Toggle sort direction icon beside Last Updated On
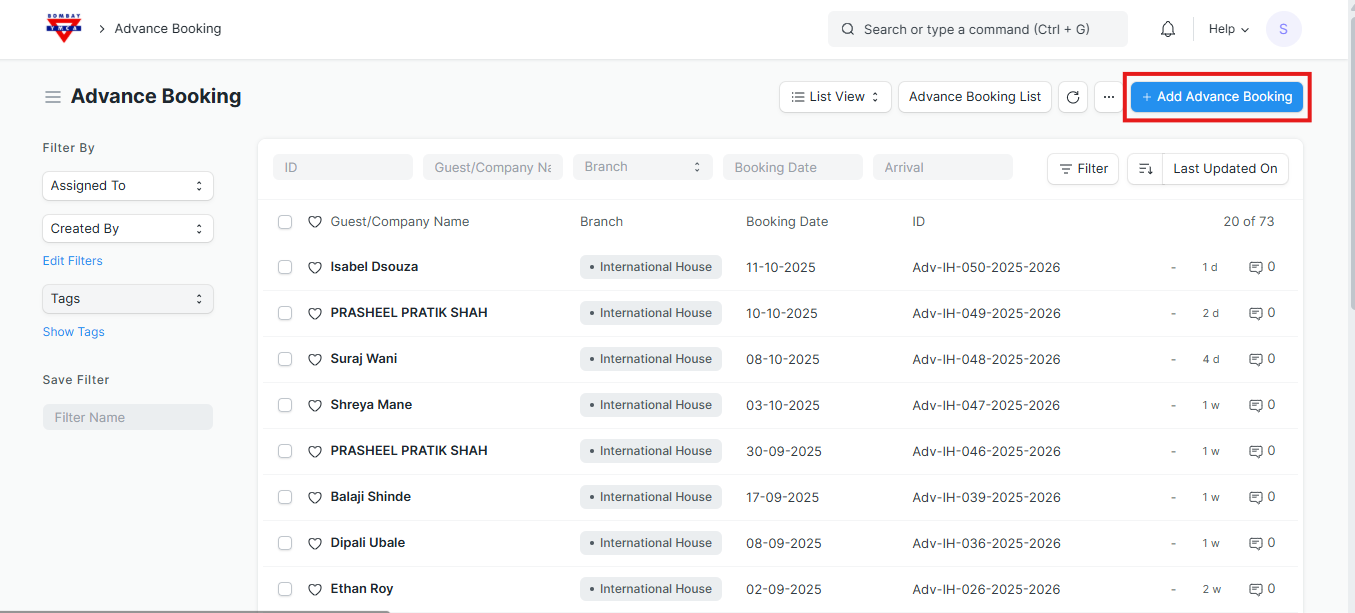 (x=1145, y=169)
